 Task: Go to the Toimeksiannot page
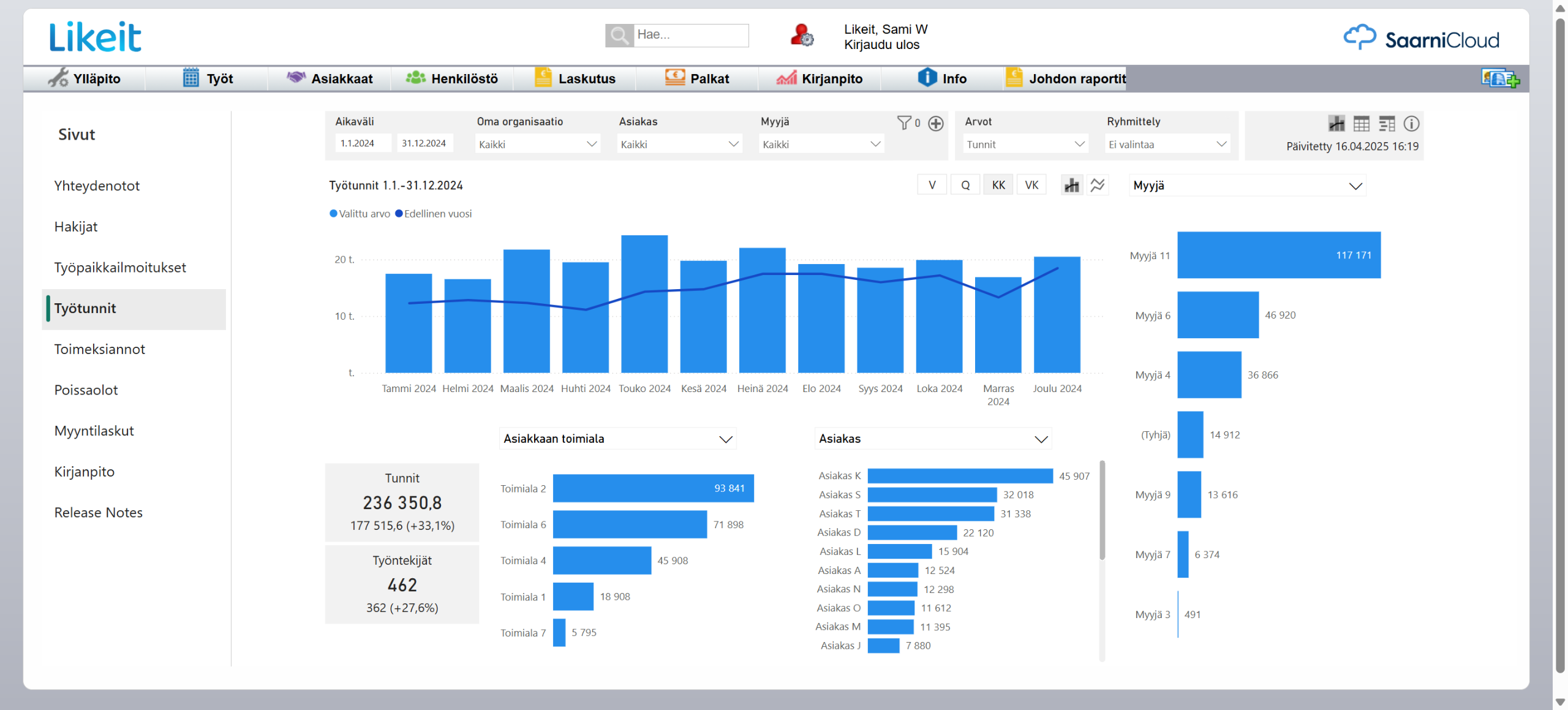coord(99,349)
